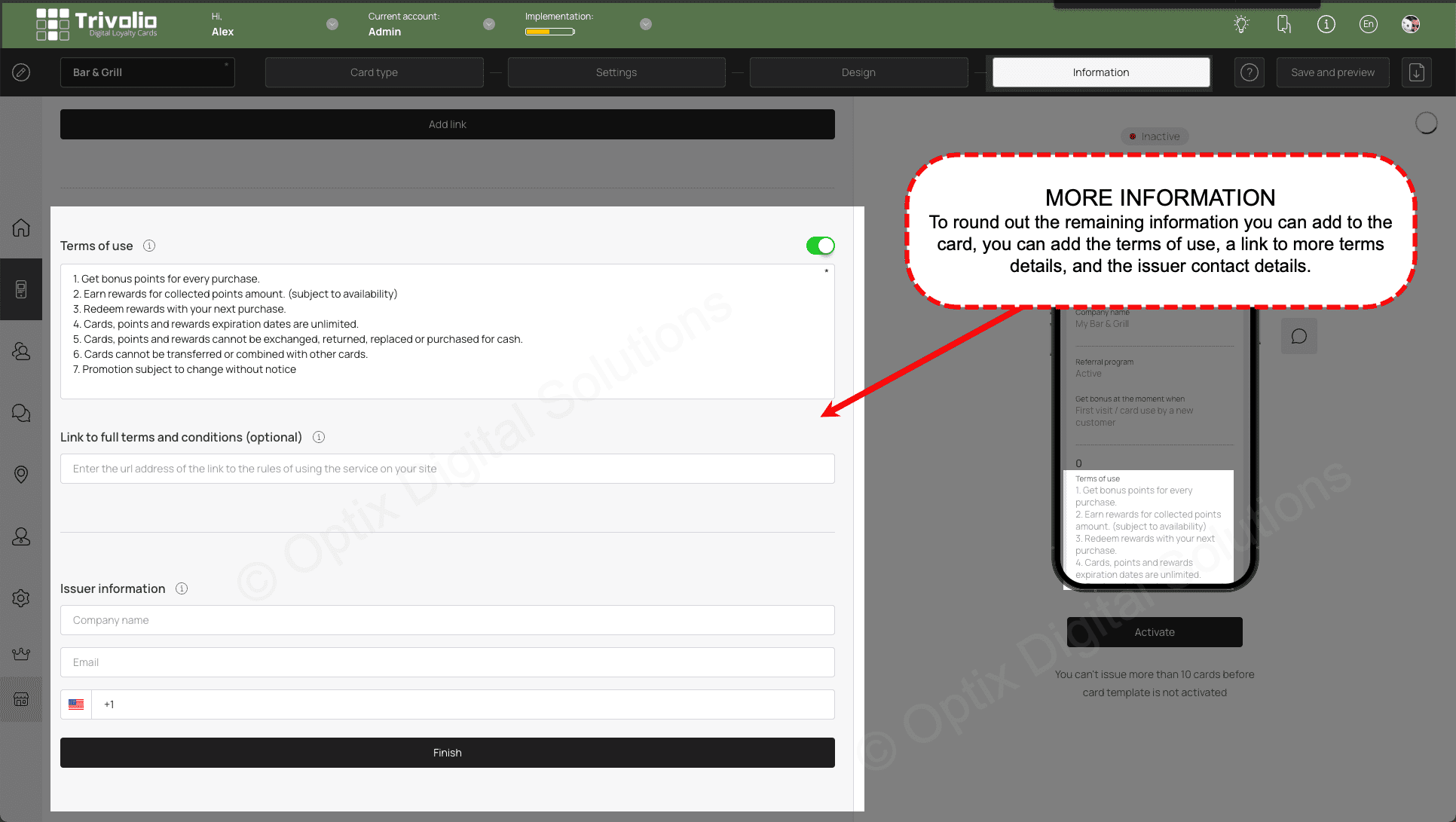Open the location/map sidebar icon
This screenshot has height=822, width=1456.
tap(20, 475)
